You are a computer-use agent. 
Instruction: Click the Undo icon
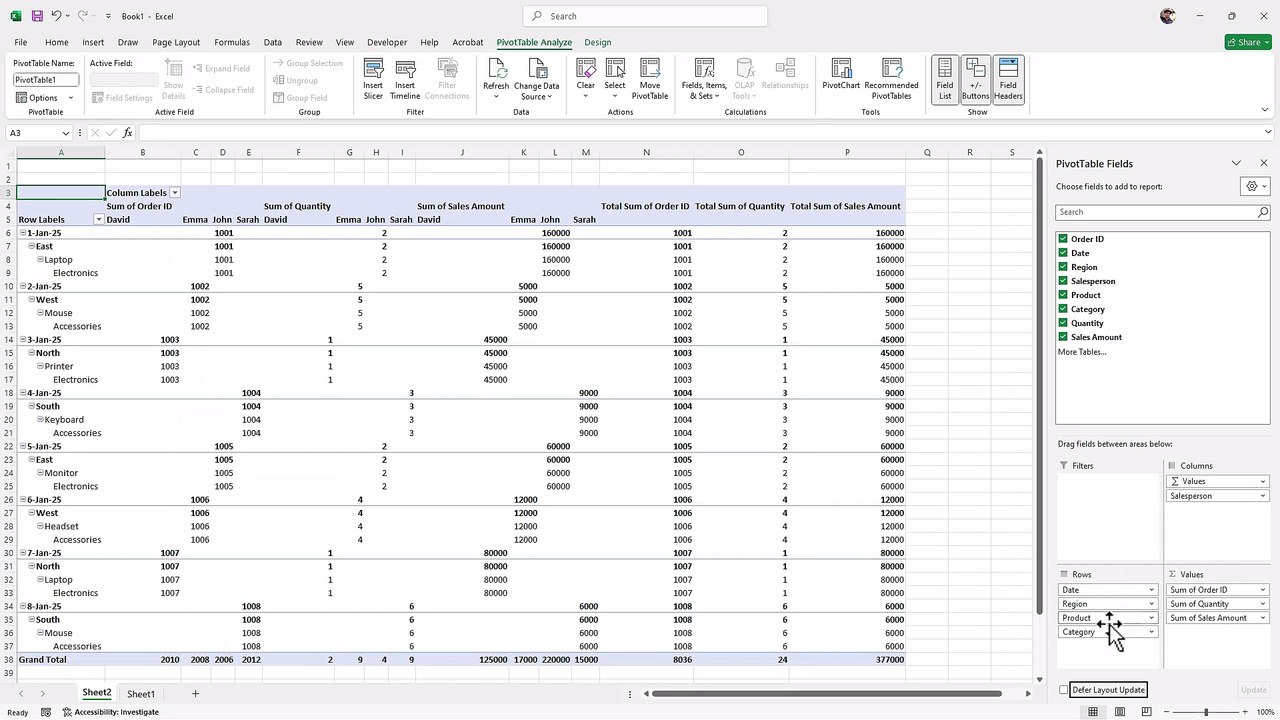[x=57, y=16]
